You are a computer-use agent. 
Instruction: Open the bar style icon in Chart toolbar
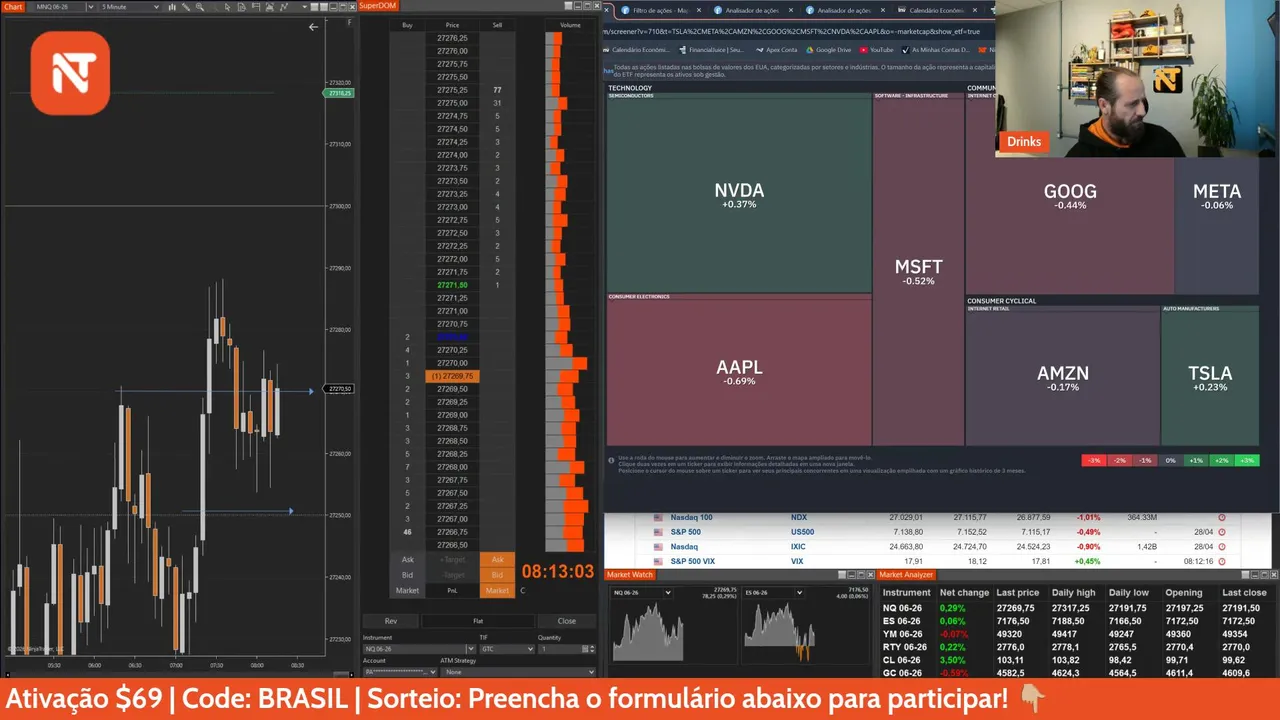coord(172,7)
